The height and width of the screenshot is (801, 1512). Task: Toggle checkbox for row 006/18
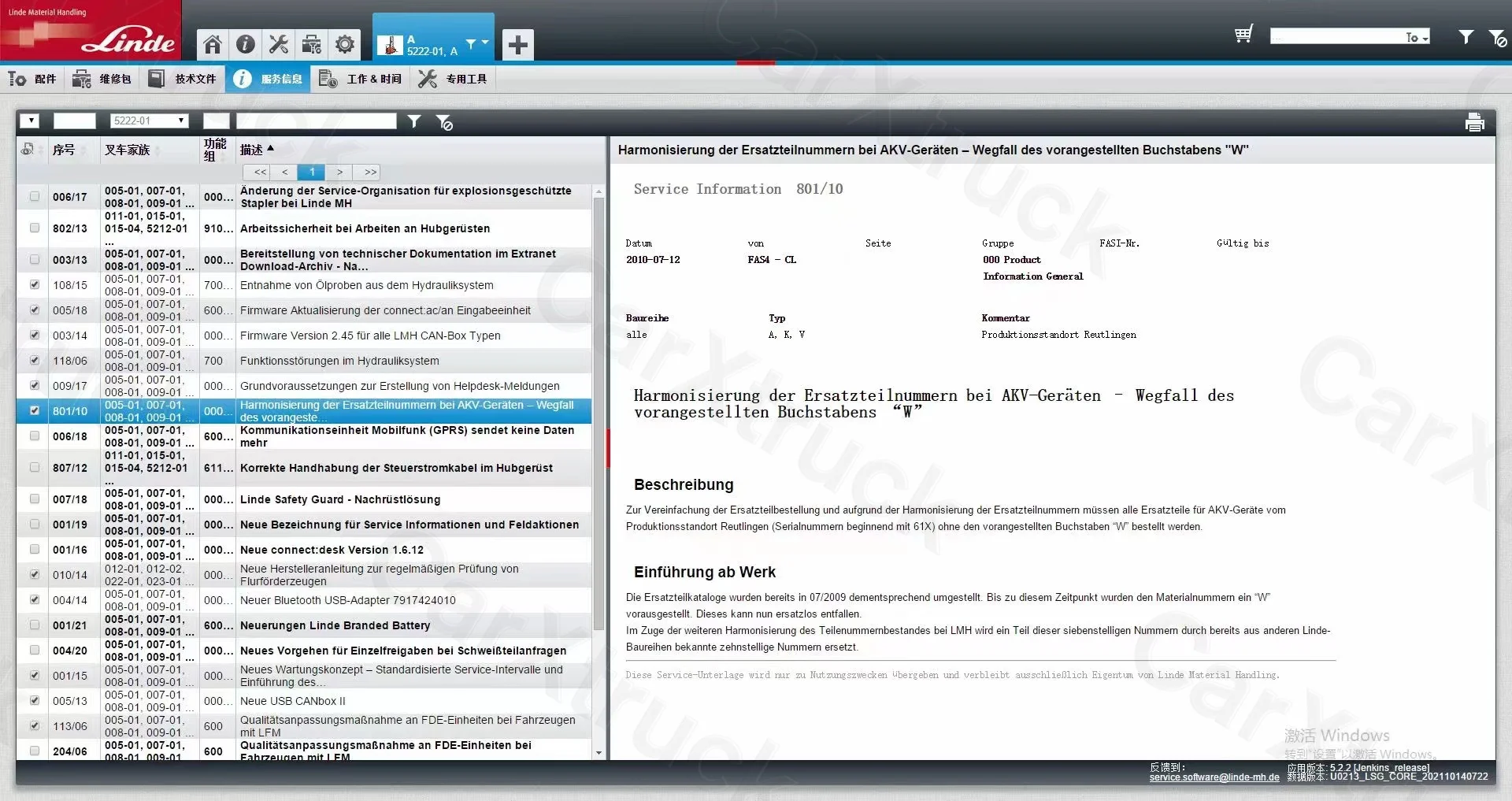coord(35,436)
